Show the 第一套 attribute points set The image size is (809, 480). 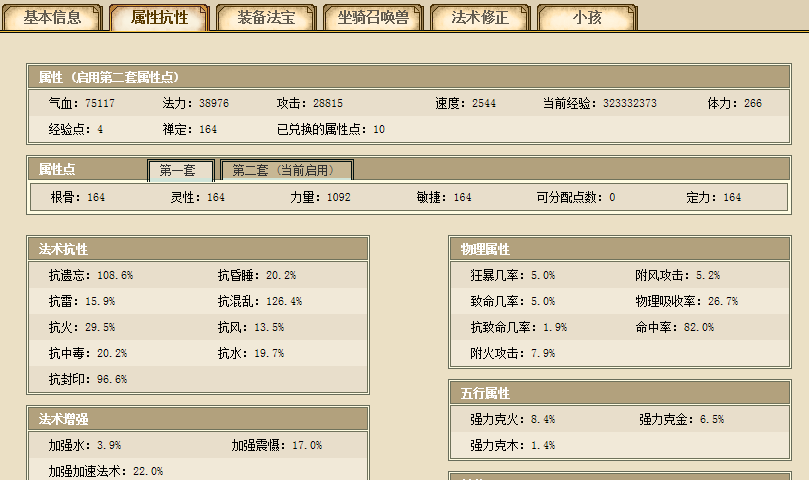point(179,170)
